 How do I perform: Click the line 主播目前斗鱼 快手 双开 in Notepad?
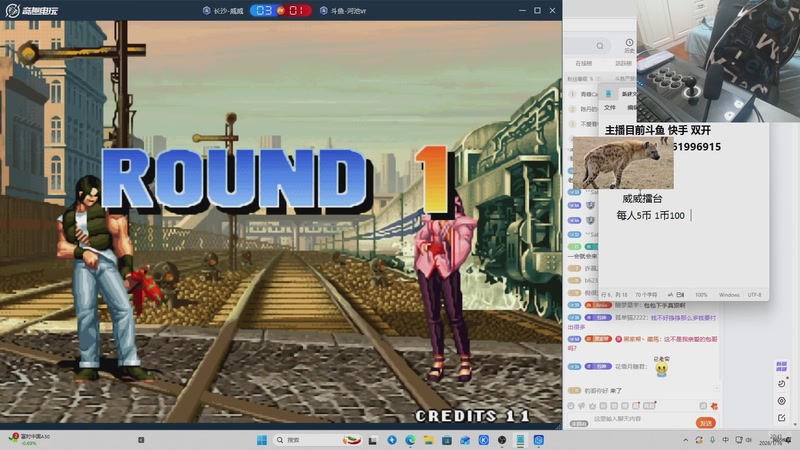click(658, 130)
